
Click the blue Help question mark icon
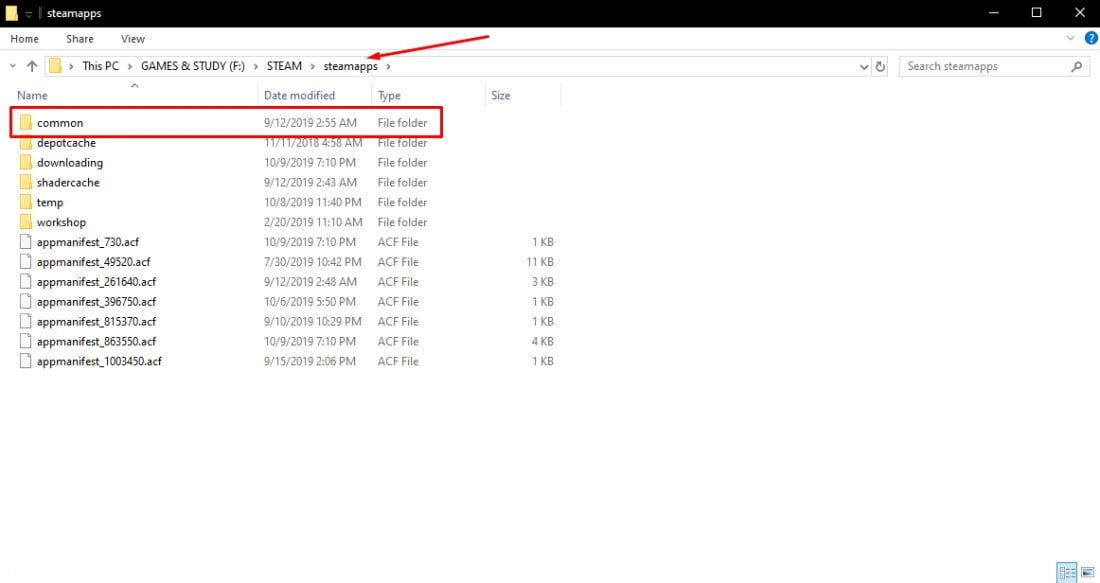coord(1091,39)
